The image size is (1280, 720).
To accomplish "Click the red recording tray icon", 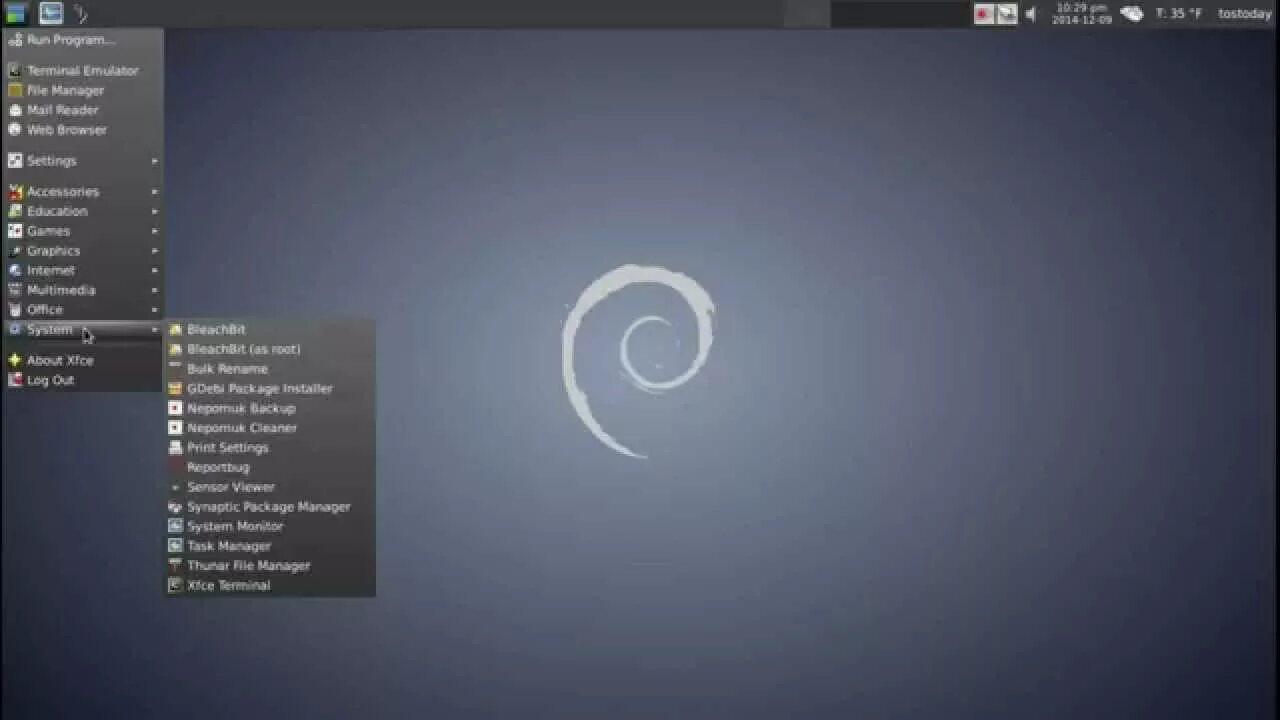I will pyautogui.click(x=984, y=14).
